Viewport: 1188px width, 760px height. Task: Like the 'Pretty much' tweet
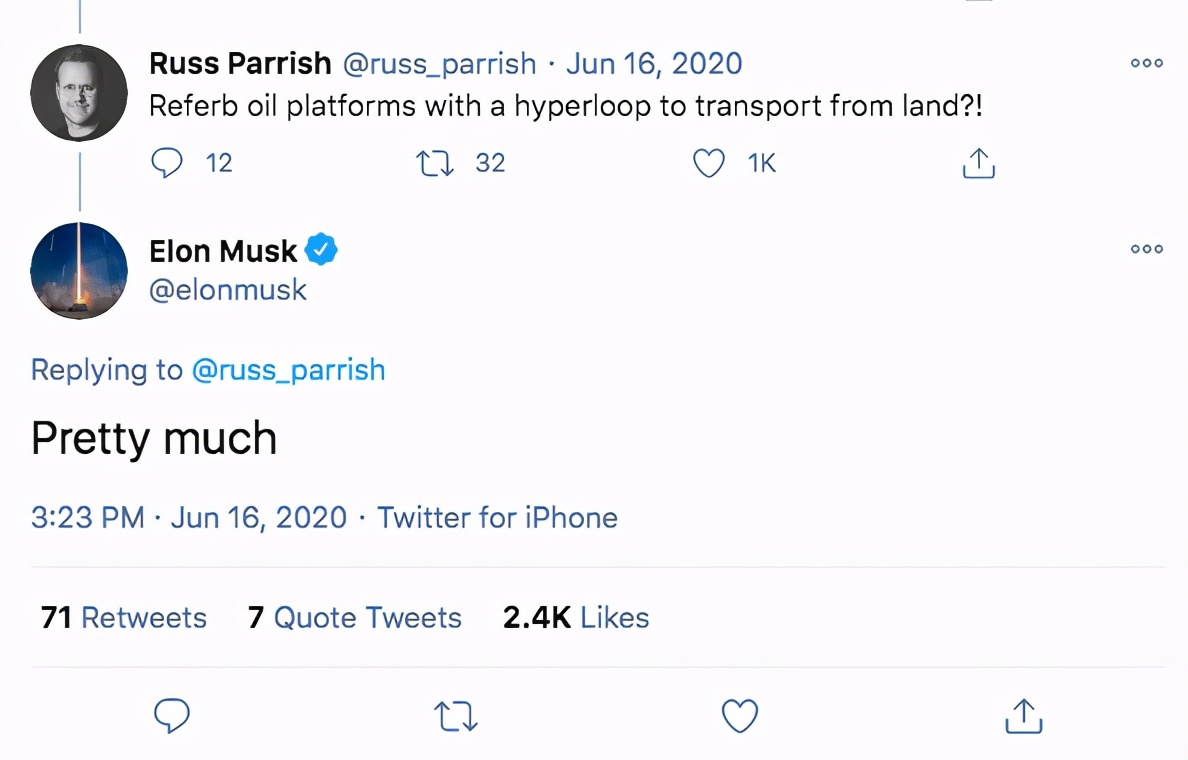click(x=739, y=715)
